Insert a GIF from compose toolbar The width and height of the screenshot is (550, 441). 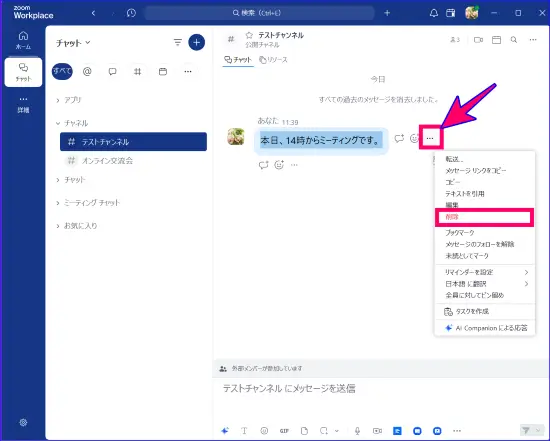pyautogui.click(x=284, y=430)
